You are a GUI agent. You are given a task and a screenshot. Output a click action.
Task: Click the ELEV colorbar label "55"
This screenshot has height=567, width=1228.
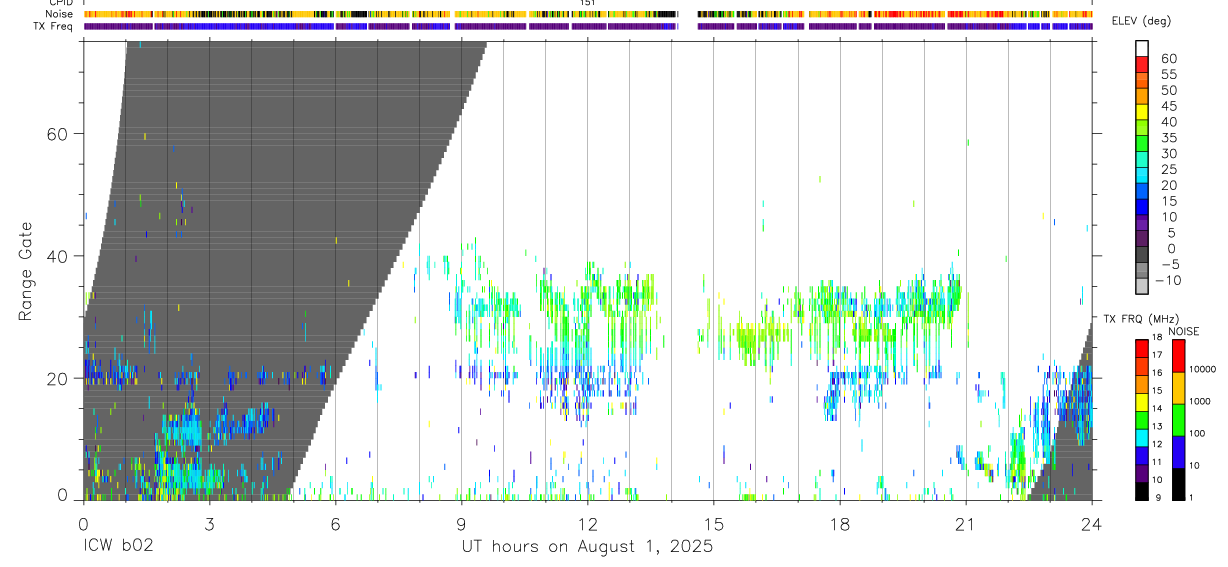pyautogui.click(x=1169, y=74)
